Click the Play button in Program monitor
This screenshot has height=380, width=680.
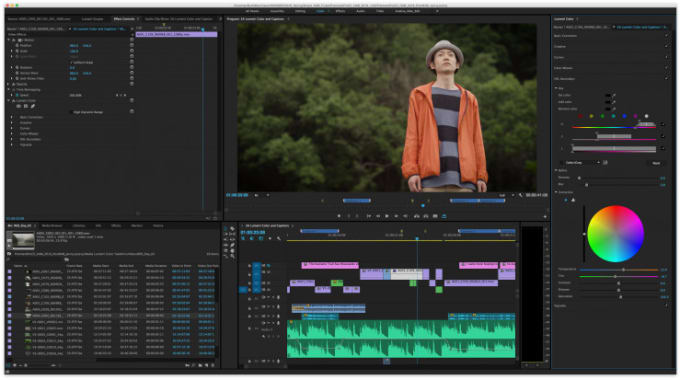pos(387,216)
